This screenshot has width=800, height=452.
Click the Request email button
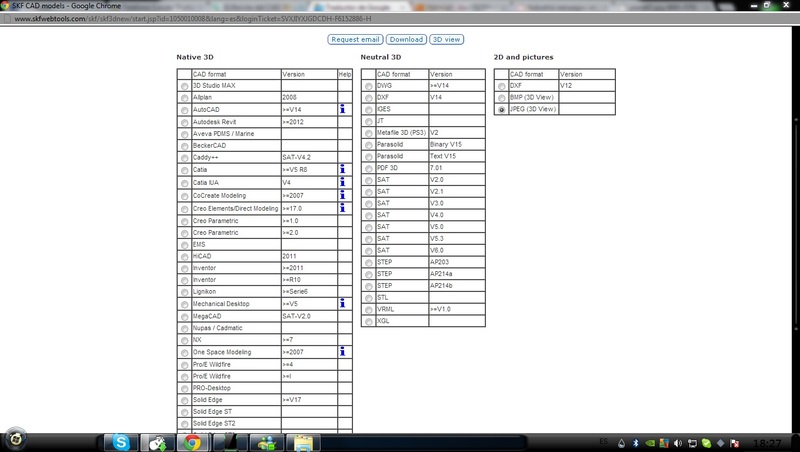pyautogui.click(x=355, y=39)
